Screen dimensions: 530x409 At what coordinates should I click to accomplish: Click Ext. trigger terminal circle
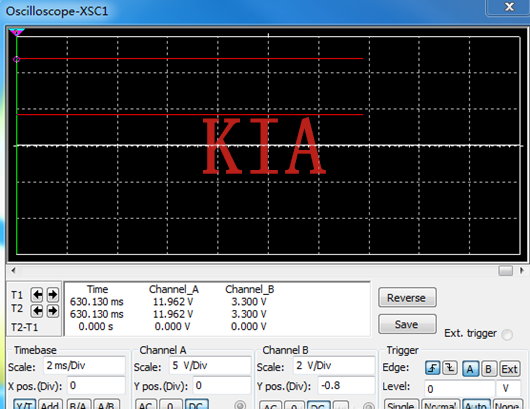point(507,335)
